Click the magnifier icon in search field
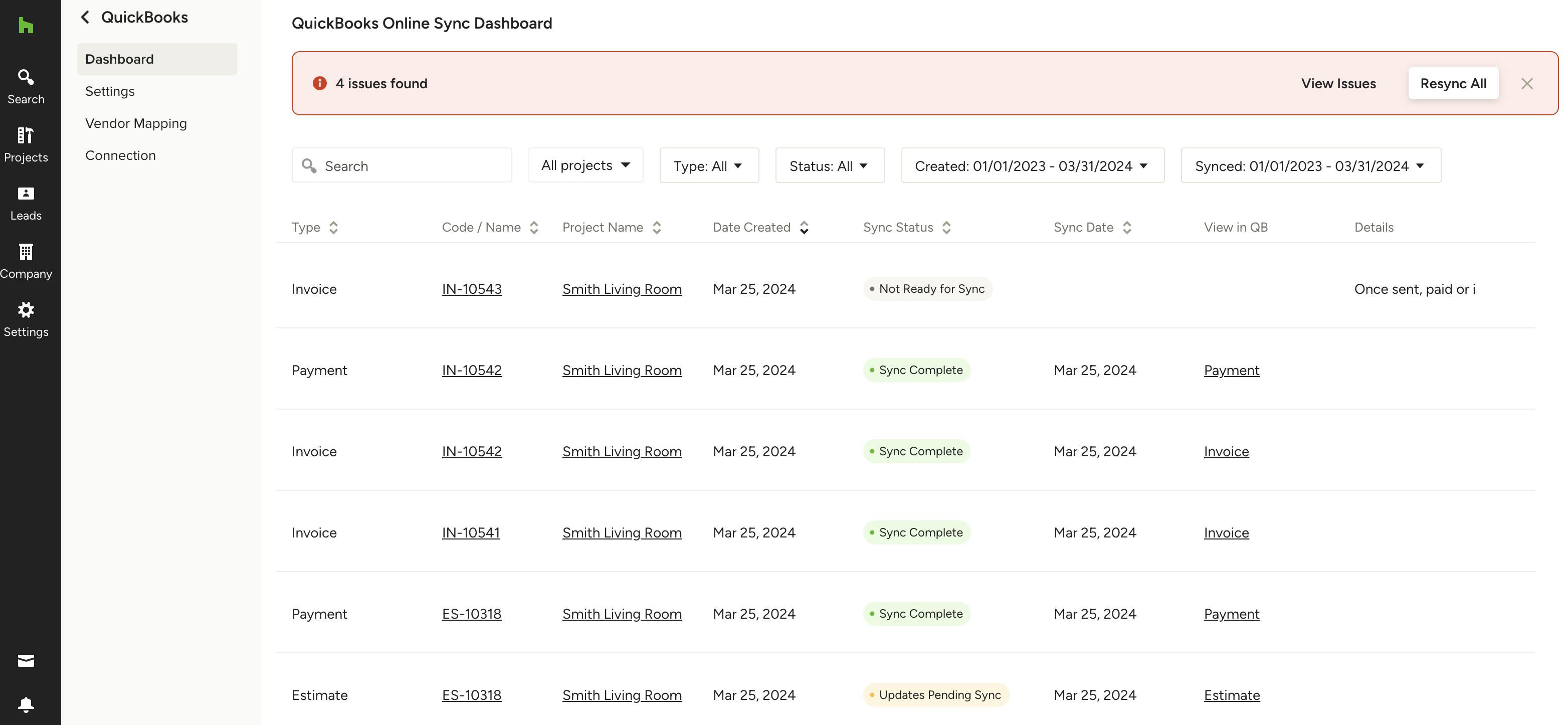This screenshot has width=1568, height=725. tap(309, 165)
